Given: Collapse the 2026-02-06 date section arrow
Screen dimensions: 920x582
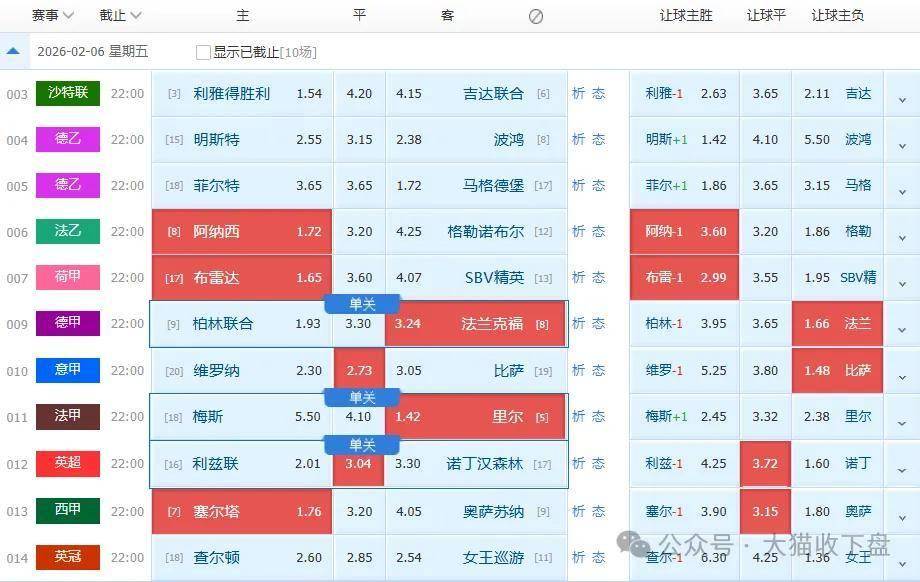Looking at the screenshot, I should click(13, 50).
